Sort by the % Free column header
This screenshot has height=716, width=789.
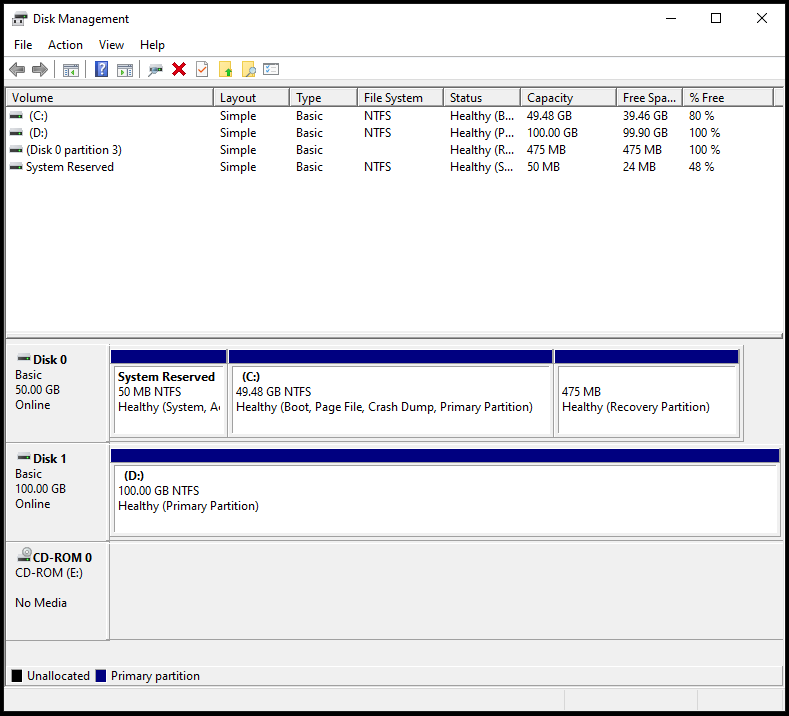click(728, 98)
